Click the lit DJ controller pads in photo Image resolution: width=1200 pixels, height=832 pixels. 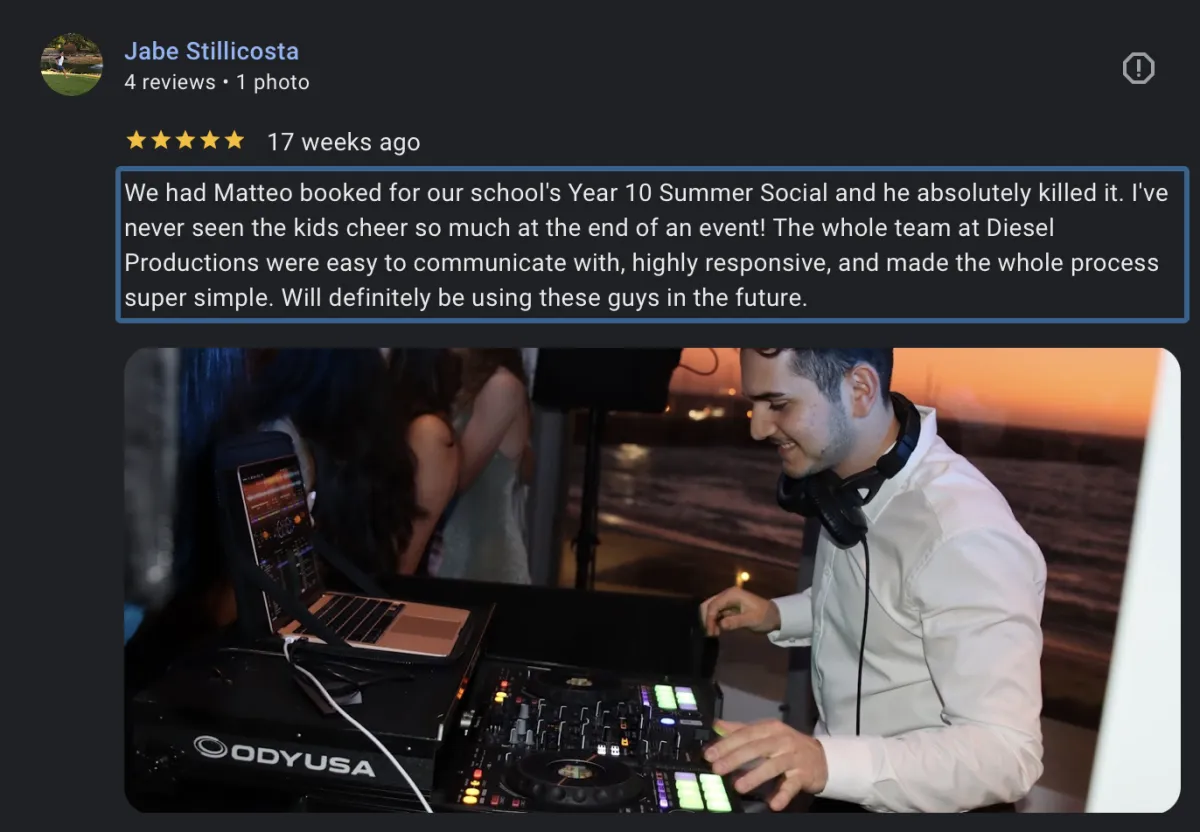676,697
